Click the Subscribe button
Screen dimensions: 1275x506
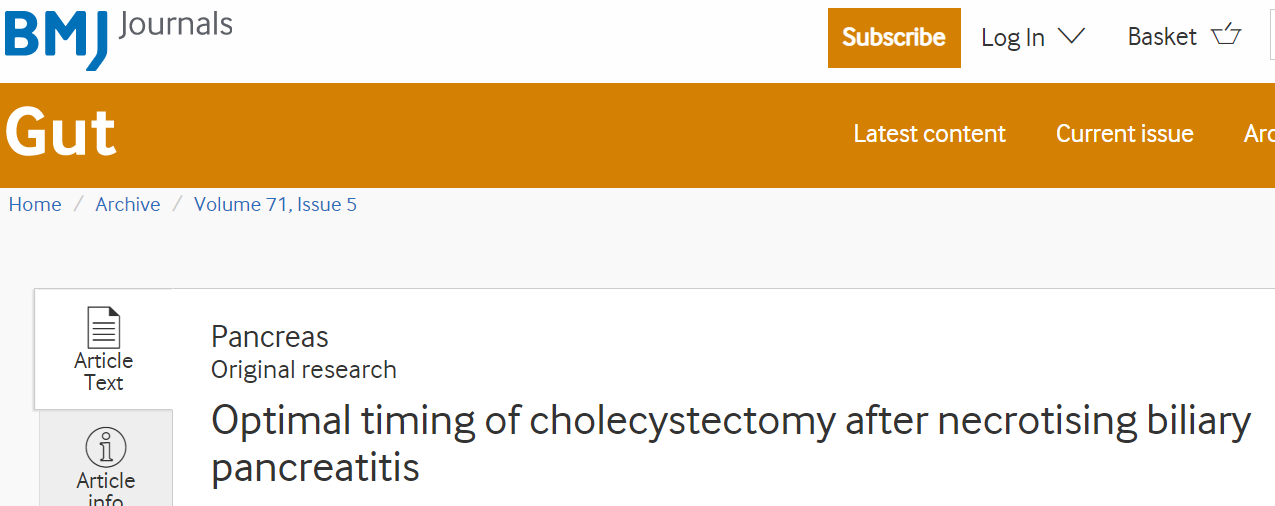point(894,38)
